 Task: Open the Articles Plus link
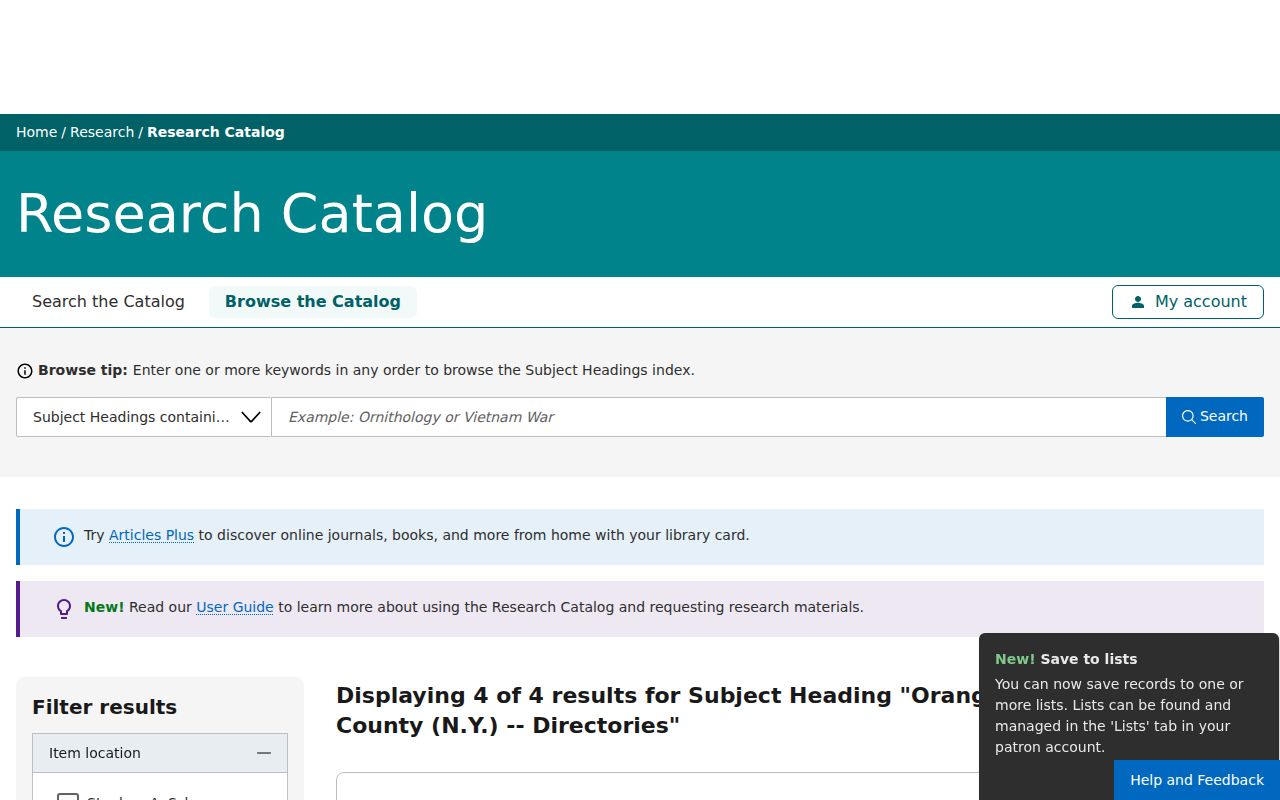[151, 535]
